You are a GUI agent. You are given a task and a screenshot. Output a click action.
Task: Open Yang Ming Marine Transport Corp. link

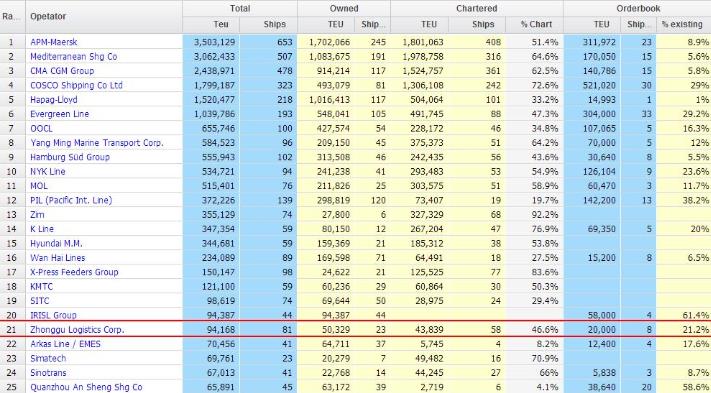click(97, 143)
